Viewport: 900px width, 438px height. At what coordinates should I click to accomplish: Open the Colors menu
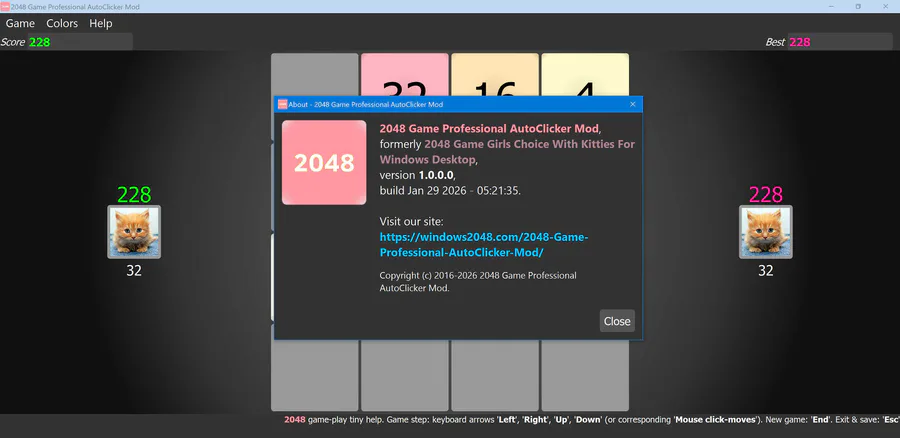(62, 24)
